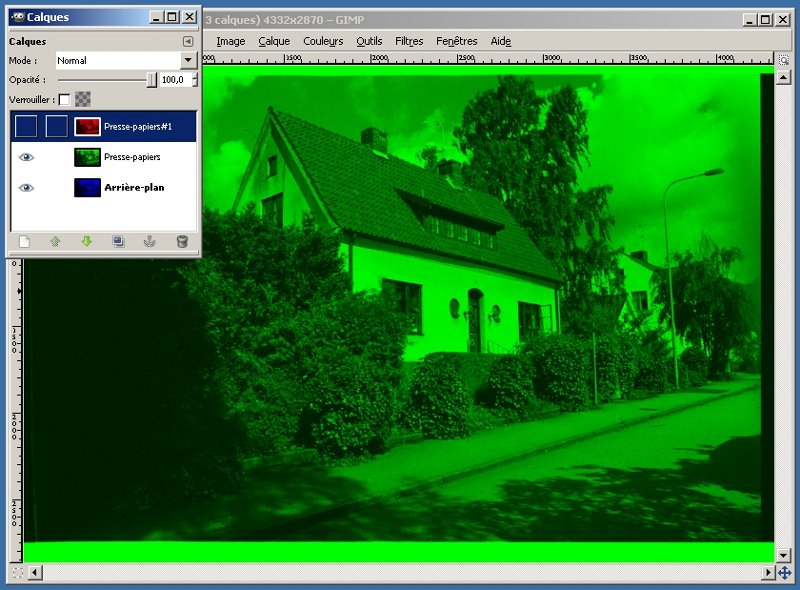Open the Outils menu
The image size is (800, 590).
click(x=369, y=41)
